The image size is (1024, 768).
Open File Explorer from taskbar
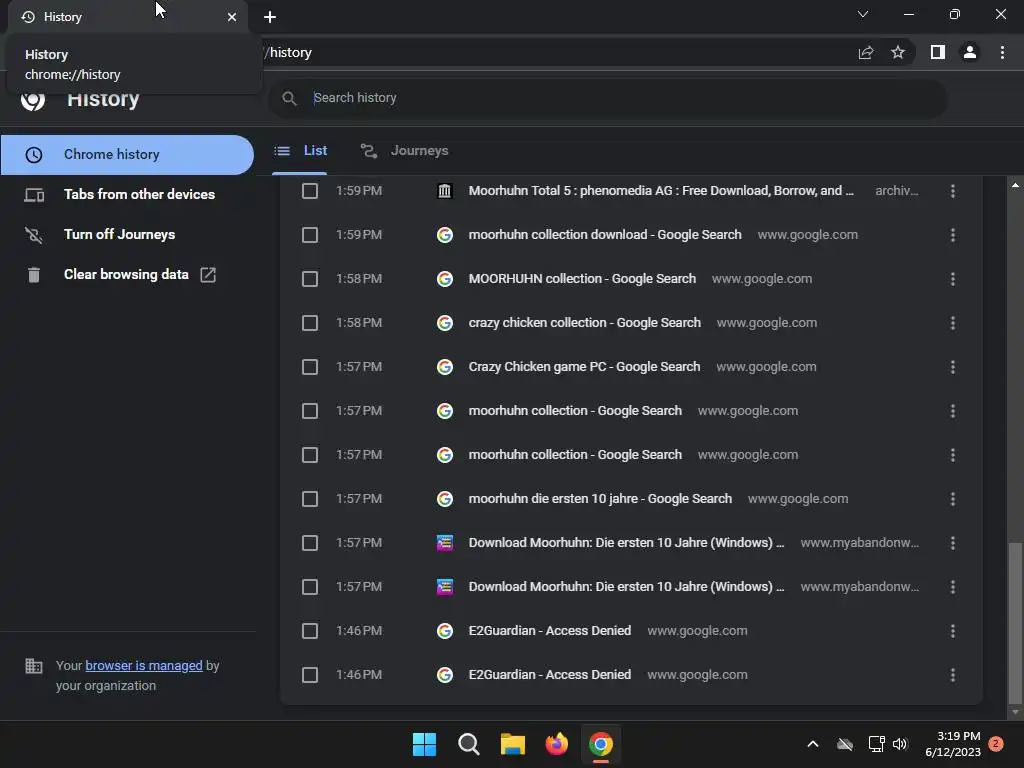pos(513,744)
